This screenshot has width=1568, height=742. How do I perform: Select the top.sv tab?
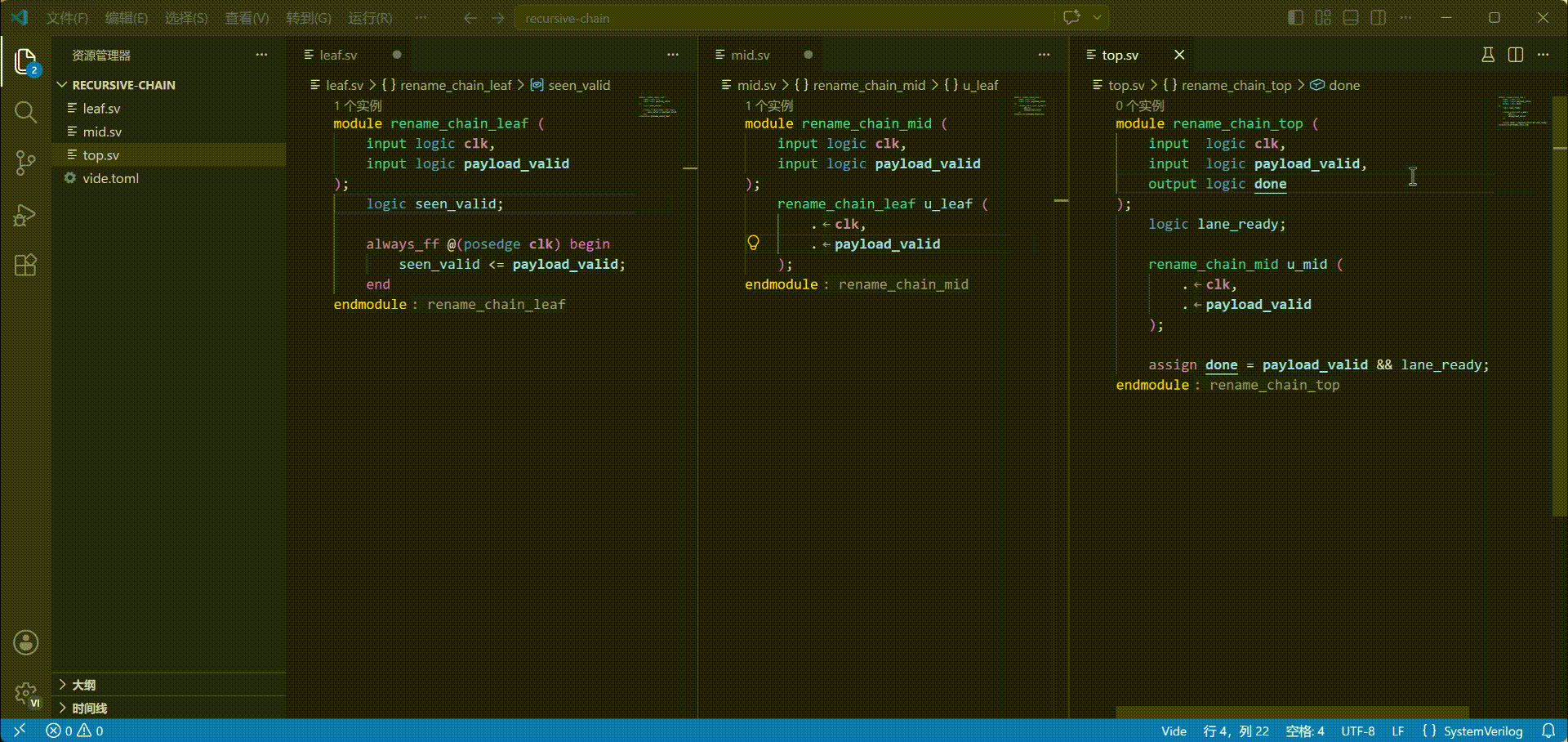point(1120,55)
